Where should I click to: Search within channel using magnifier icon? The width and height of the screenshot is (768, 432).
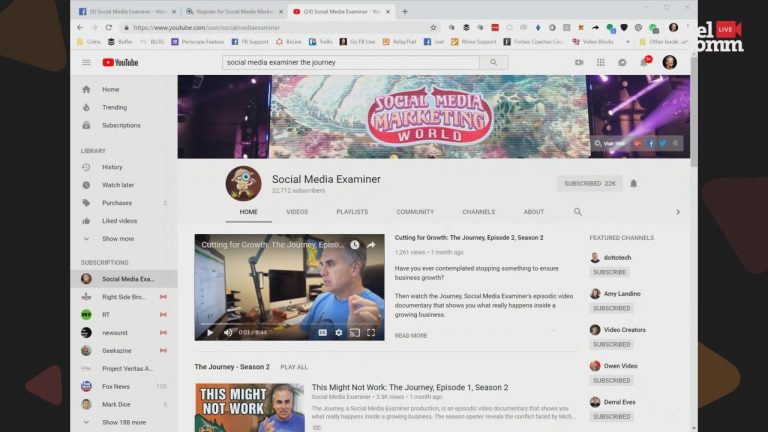click(578, 212)
